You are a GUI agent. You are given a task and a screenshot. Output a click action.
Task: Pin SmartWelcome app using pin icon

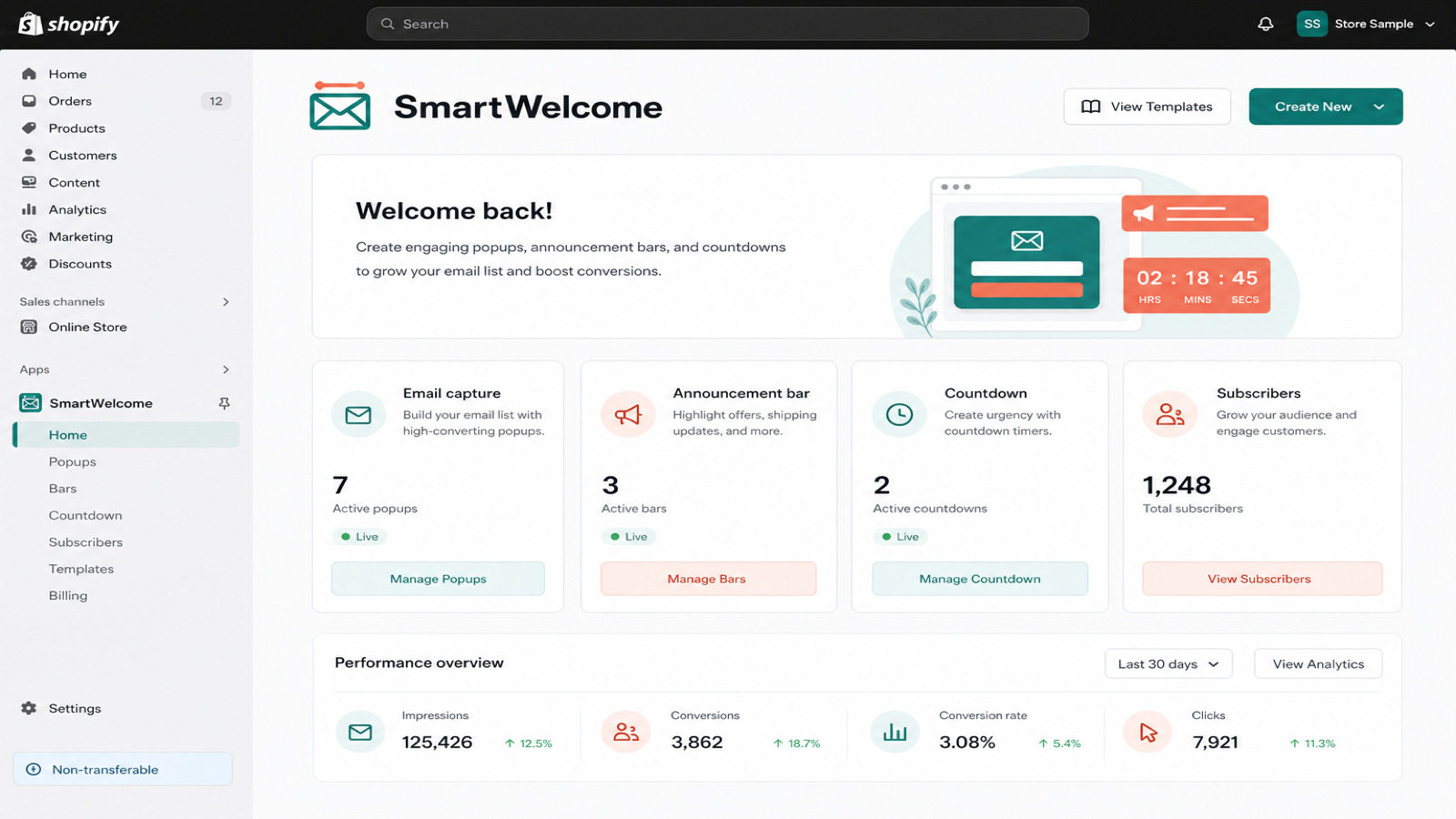pos(224,403)
